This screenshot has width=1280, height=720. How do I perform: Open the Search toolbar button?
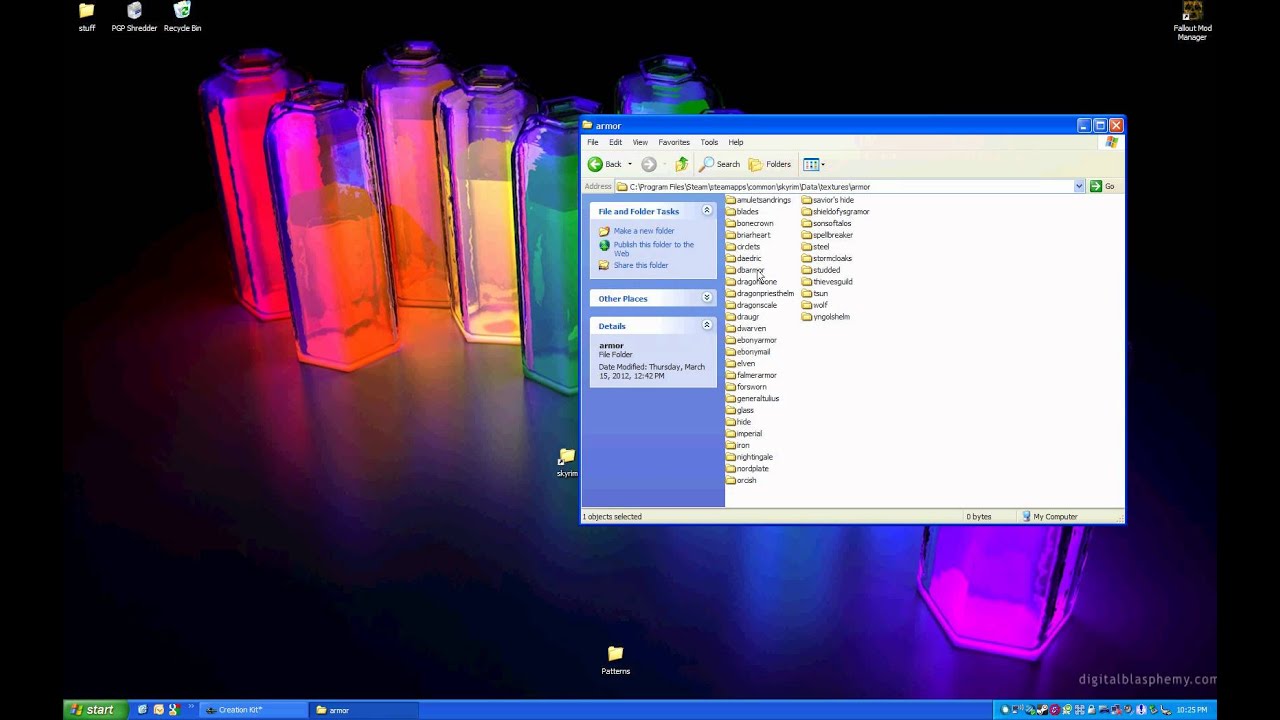[x=721, y=164]
